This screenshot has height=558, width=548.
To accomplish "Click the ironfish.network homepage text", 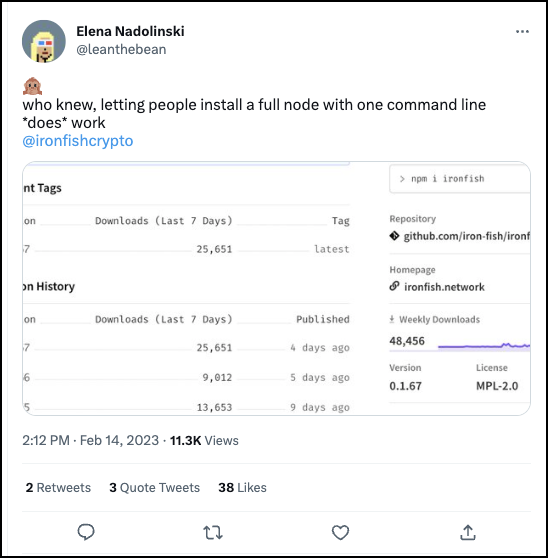I will [444, 287].
